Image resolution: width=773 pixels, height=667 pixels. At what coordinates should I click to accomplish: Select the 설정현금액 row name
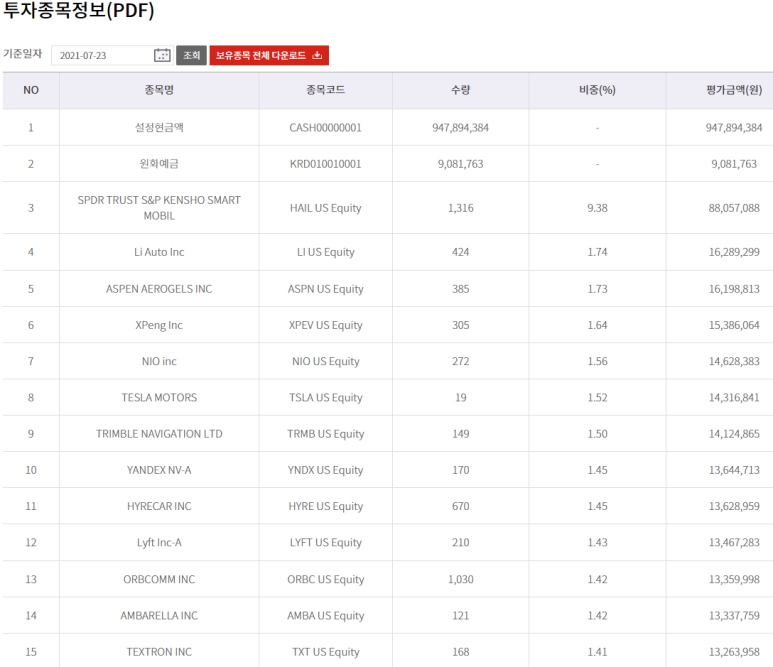pos(159,128)
